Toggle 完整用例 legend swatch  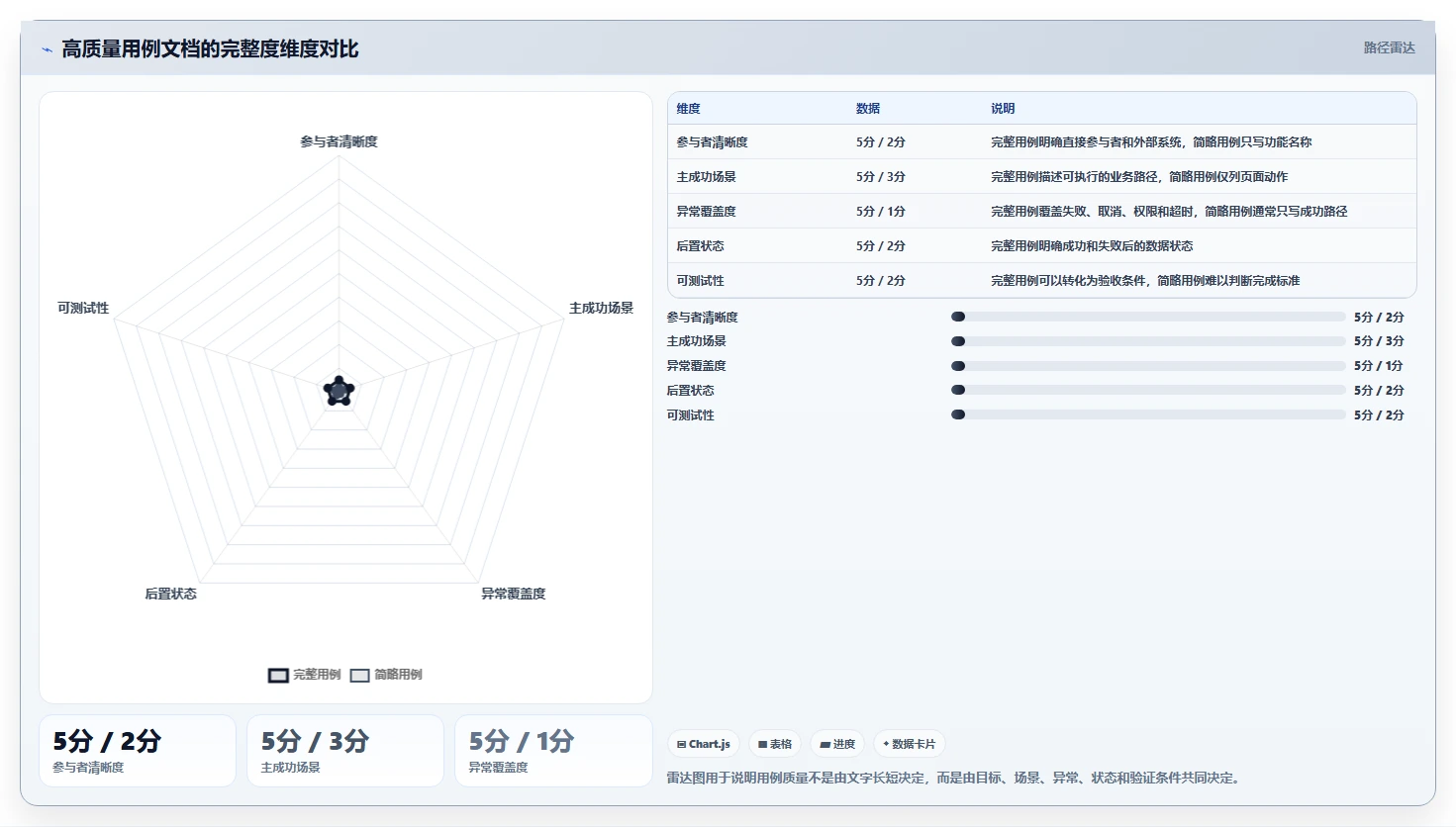278,676
